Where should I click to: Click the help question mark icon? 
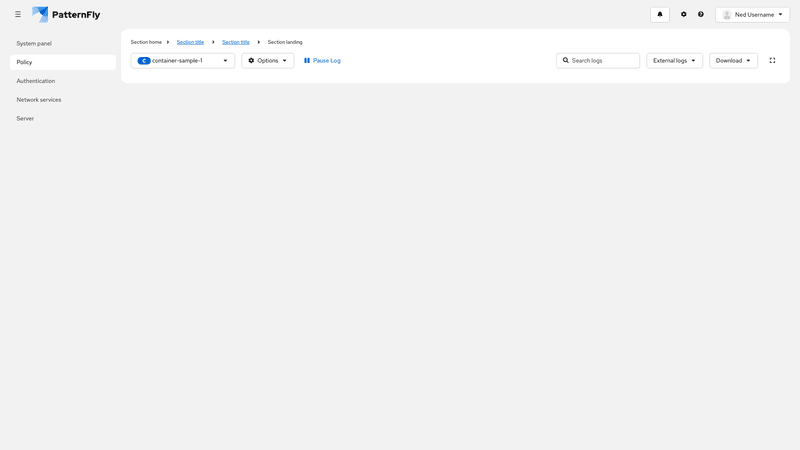701,15
